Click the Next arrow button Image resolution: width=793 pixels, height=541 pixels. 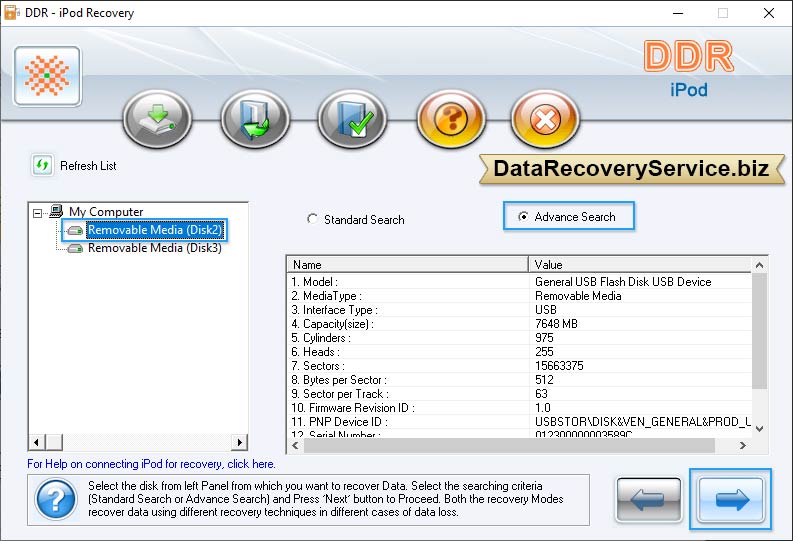[730, 500]
